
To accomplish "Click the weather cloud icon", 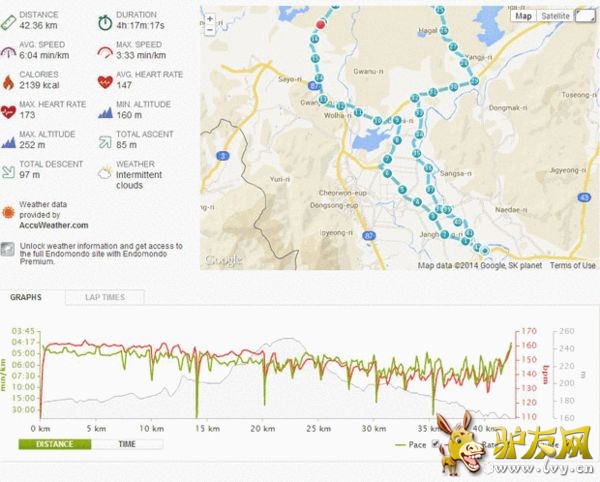I will point(105,170).
